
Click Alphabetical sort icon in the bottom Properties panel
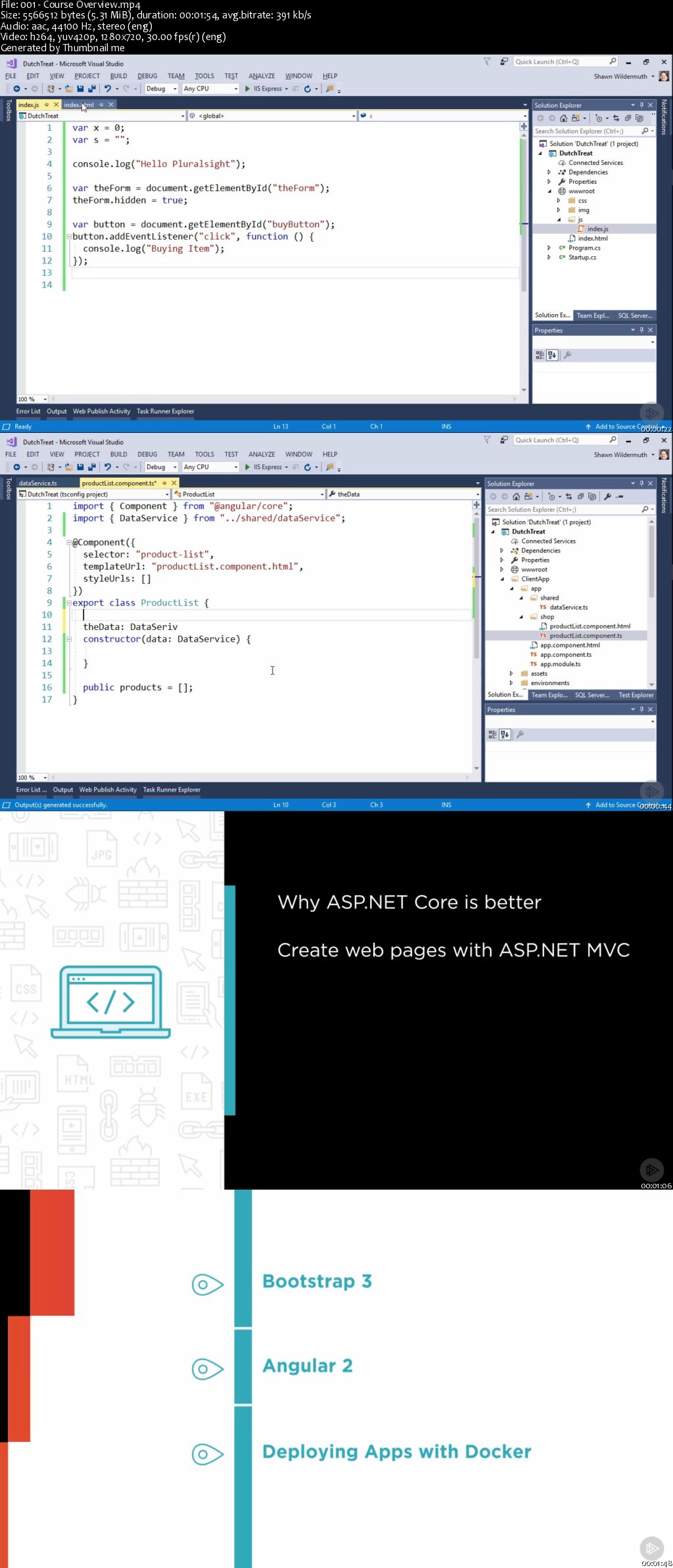(x=505, y=734)
